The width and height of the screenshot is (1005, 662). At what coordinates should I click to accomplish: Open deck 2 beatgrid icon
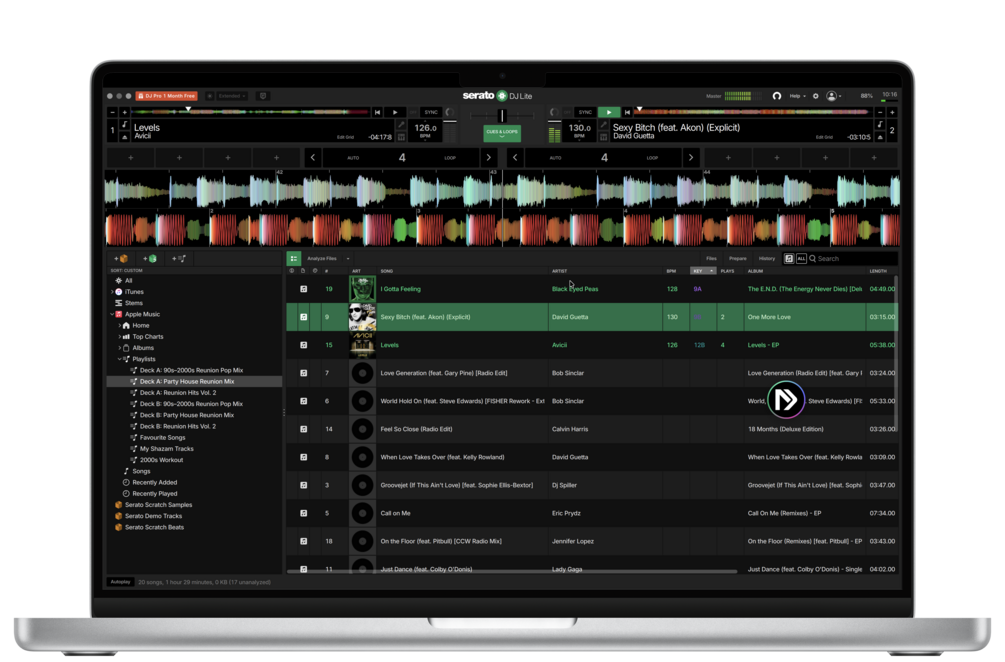[x=603, y=137]
